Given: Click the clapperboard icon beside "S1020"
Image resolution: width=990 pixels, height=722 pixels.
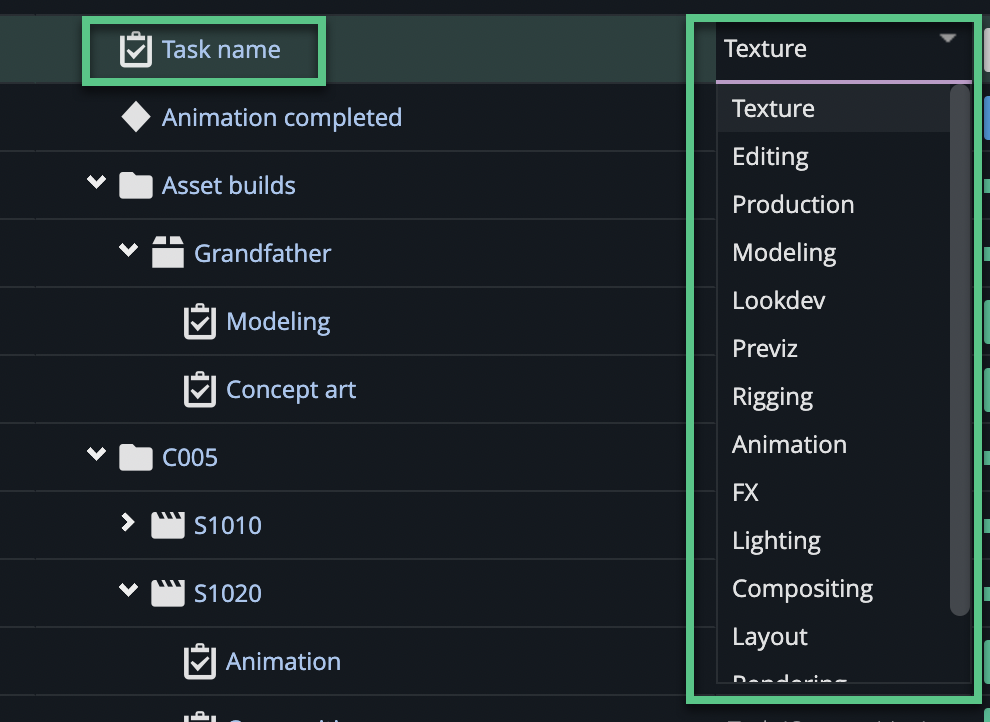Looking at the screenshot, I should [169, 593].
